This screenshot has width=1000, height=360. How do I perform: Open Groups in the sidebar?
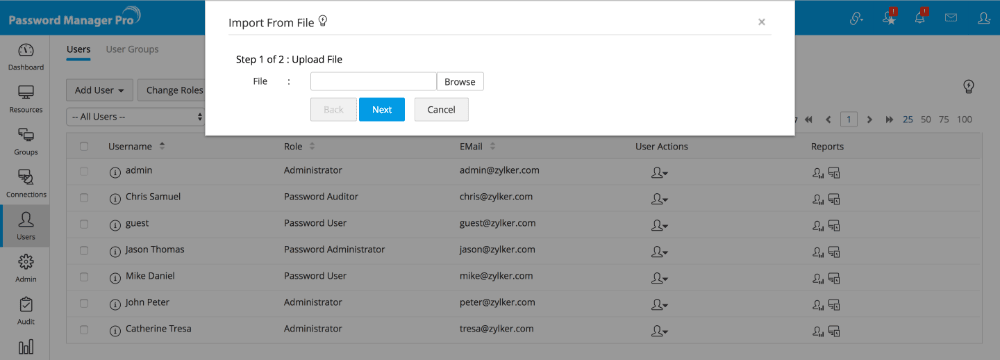point(26,141)
